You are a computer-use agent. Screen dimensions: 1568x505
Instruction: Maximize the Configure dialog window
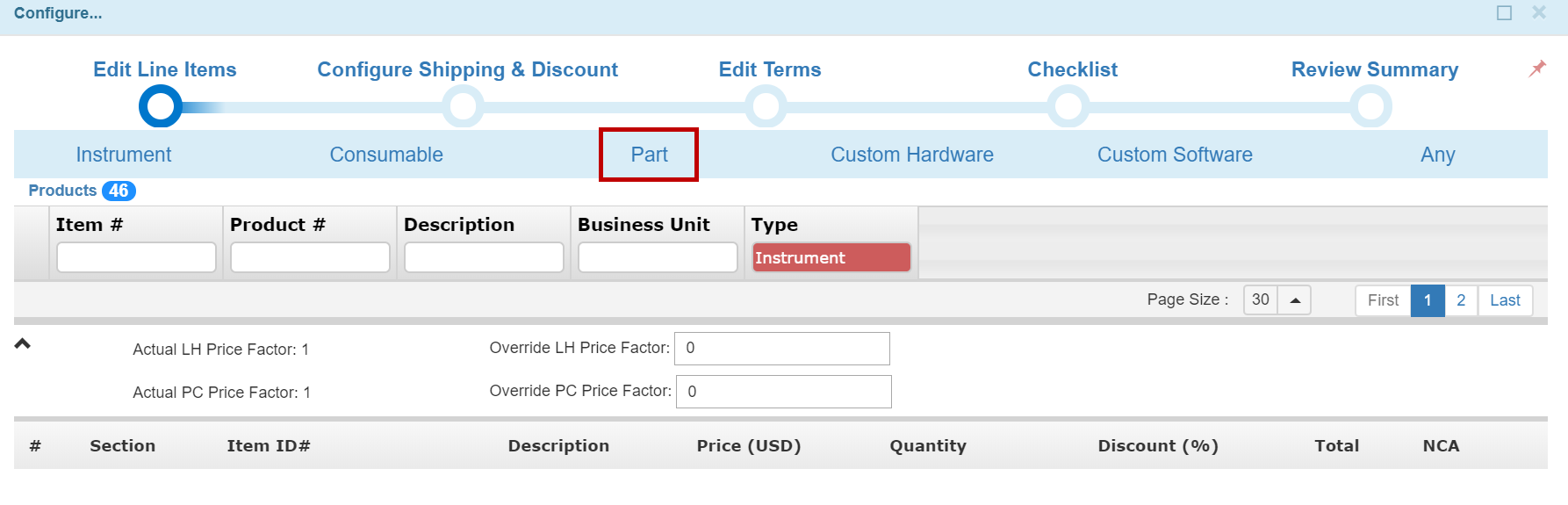pyautogui.click(x=1504, y=13)
